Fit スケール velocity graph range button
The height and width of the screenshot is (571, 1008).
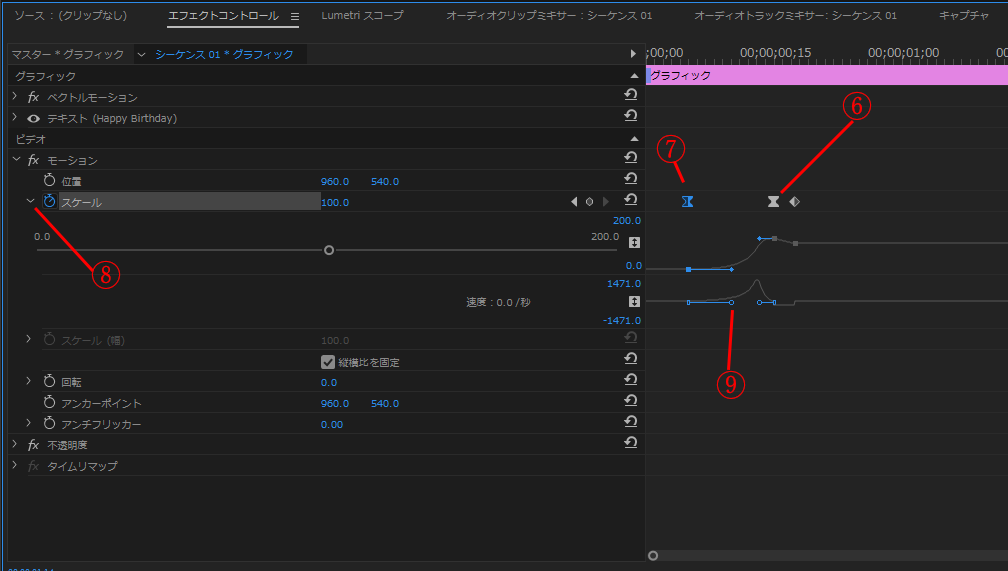pyautogui.click(x=634, y=302)
